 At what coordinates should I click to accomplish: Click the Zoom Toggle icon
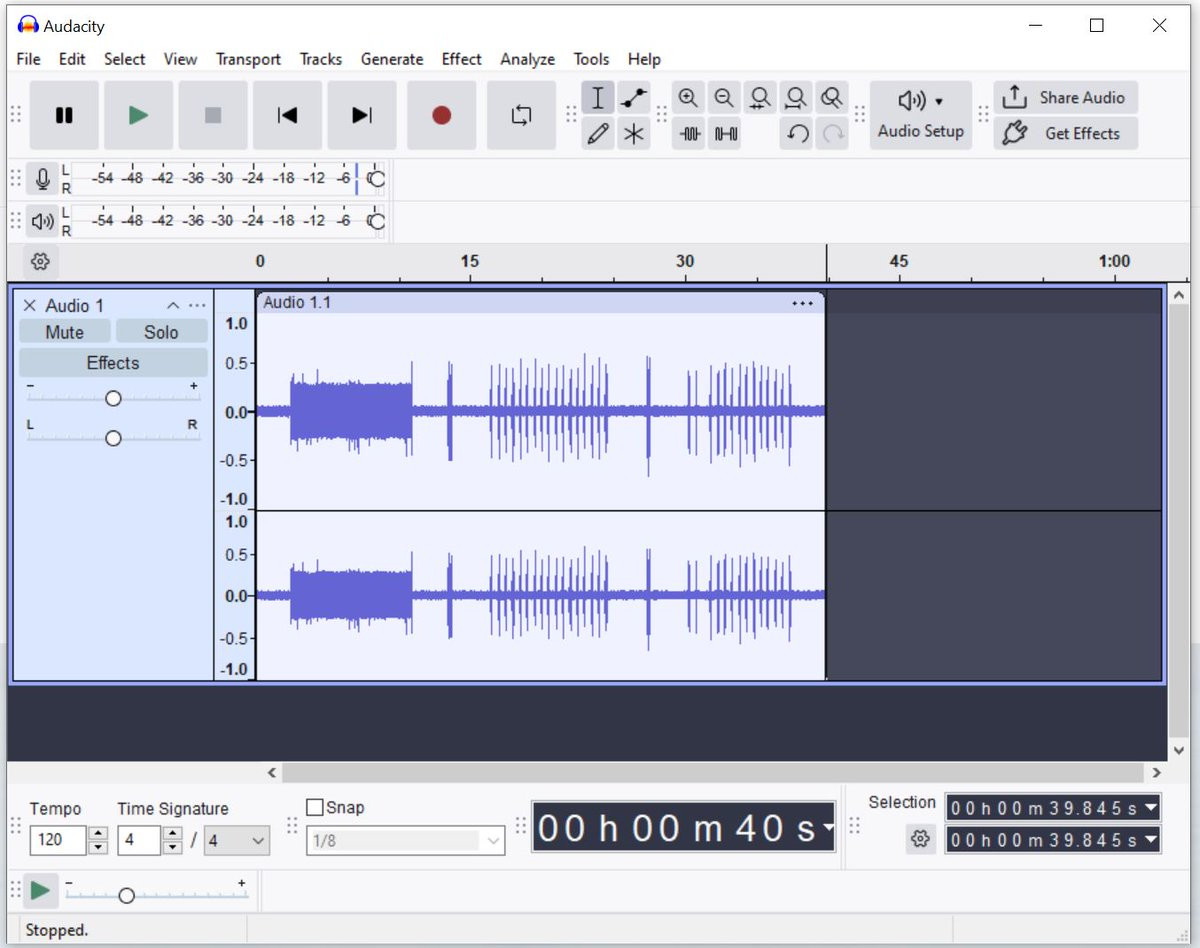tap(831, 97)
